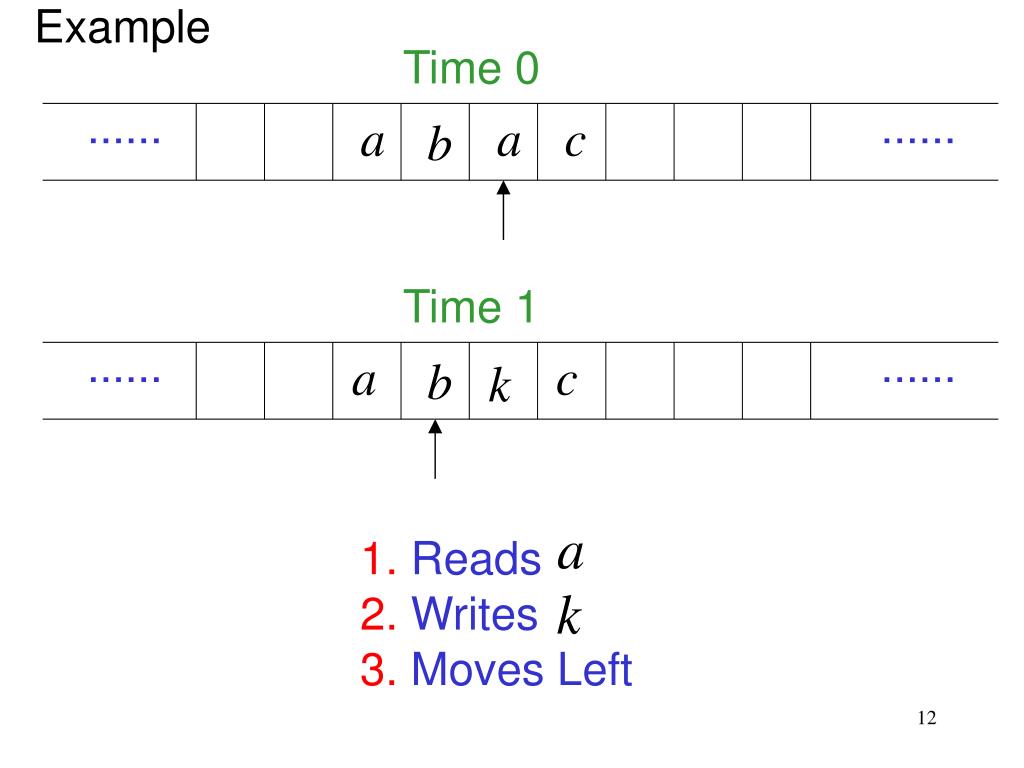1024x768 pixels.
Task: Select the 'b' cell in Time 1 tape
Action: tap(436, 381)
